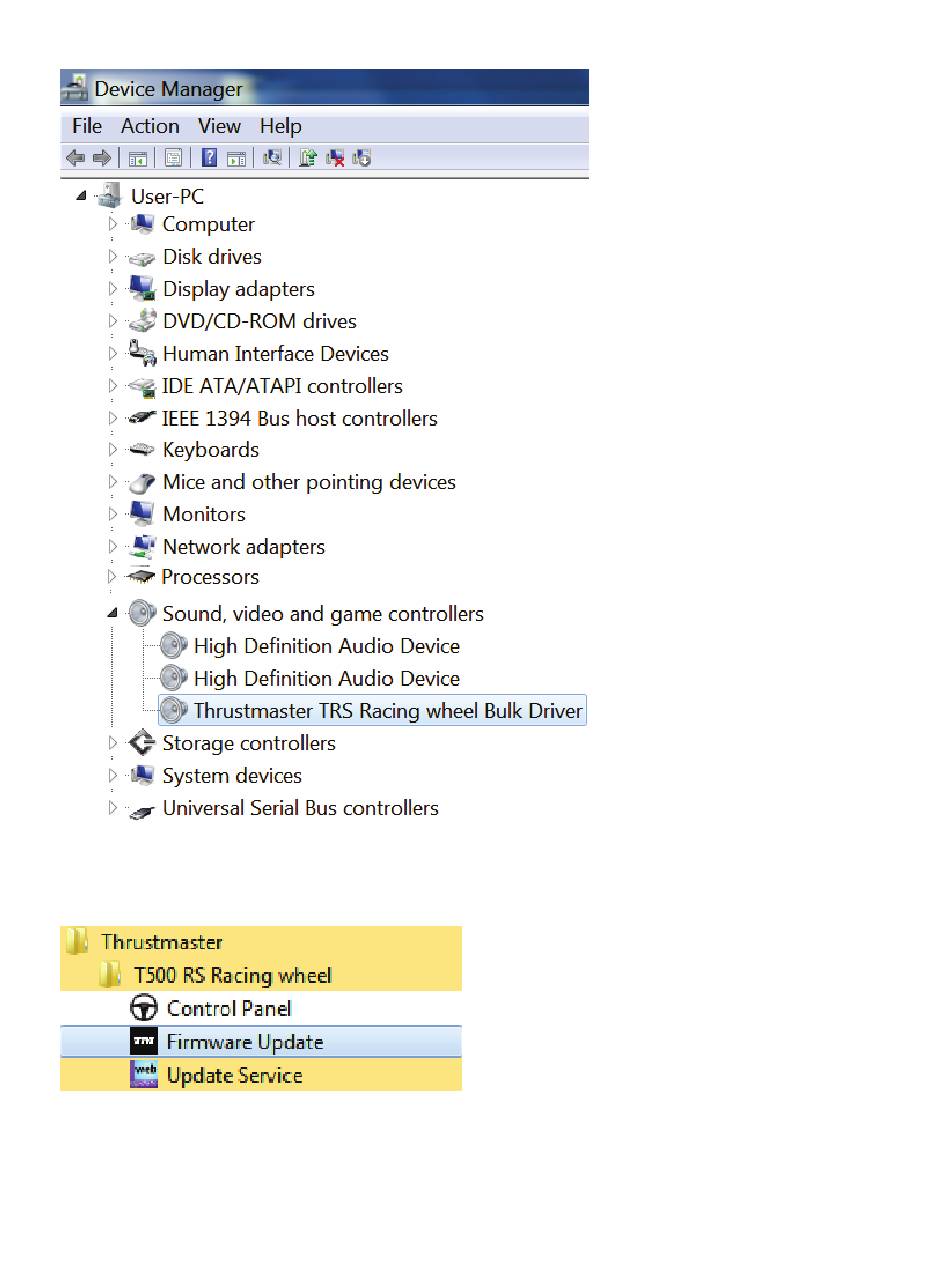This screenshot has width=950, height=1267.
Task: Open the View menu
Action: tap(219, 126)
